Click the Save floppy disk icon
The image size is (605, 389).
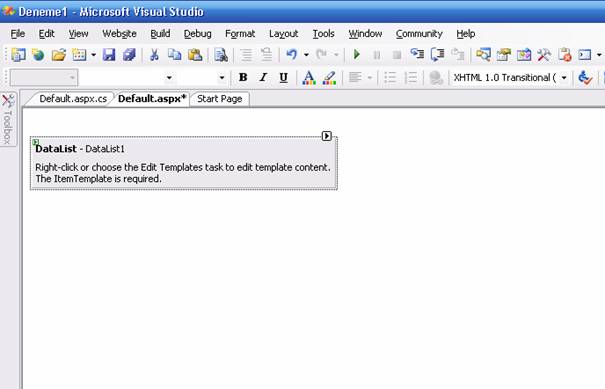[x=109, y=55]
